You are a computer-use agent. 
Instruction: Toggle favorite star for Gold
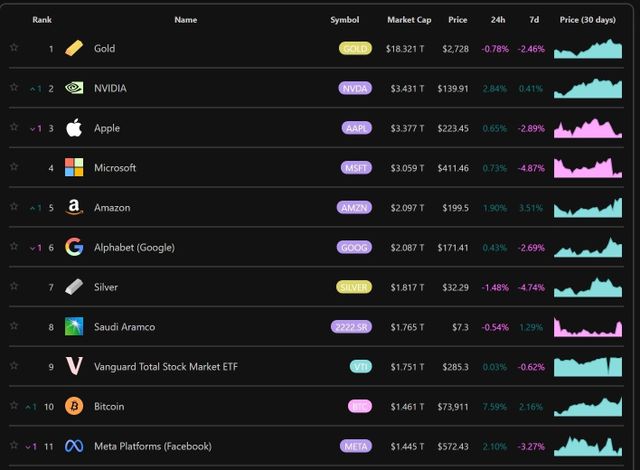[x=14, y=47]
